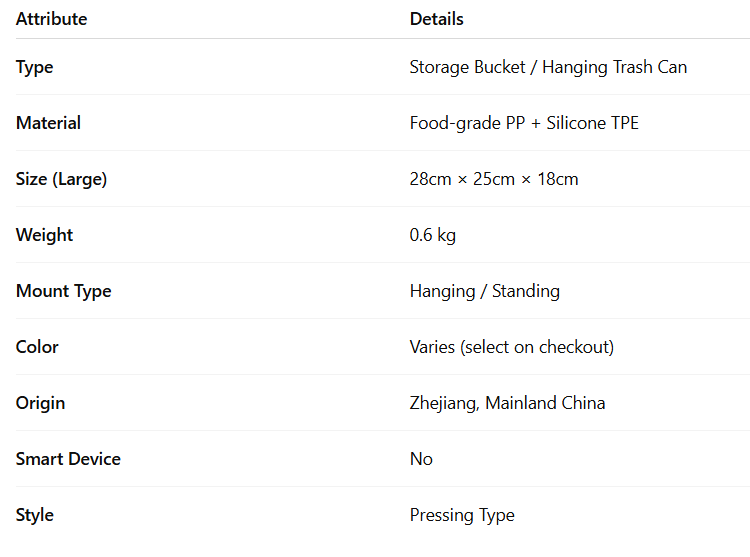750x557 pixels.
Task: Select the Size (Large) label
Action: [x=61, y=179]
